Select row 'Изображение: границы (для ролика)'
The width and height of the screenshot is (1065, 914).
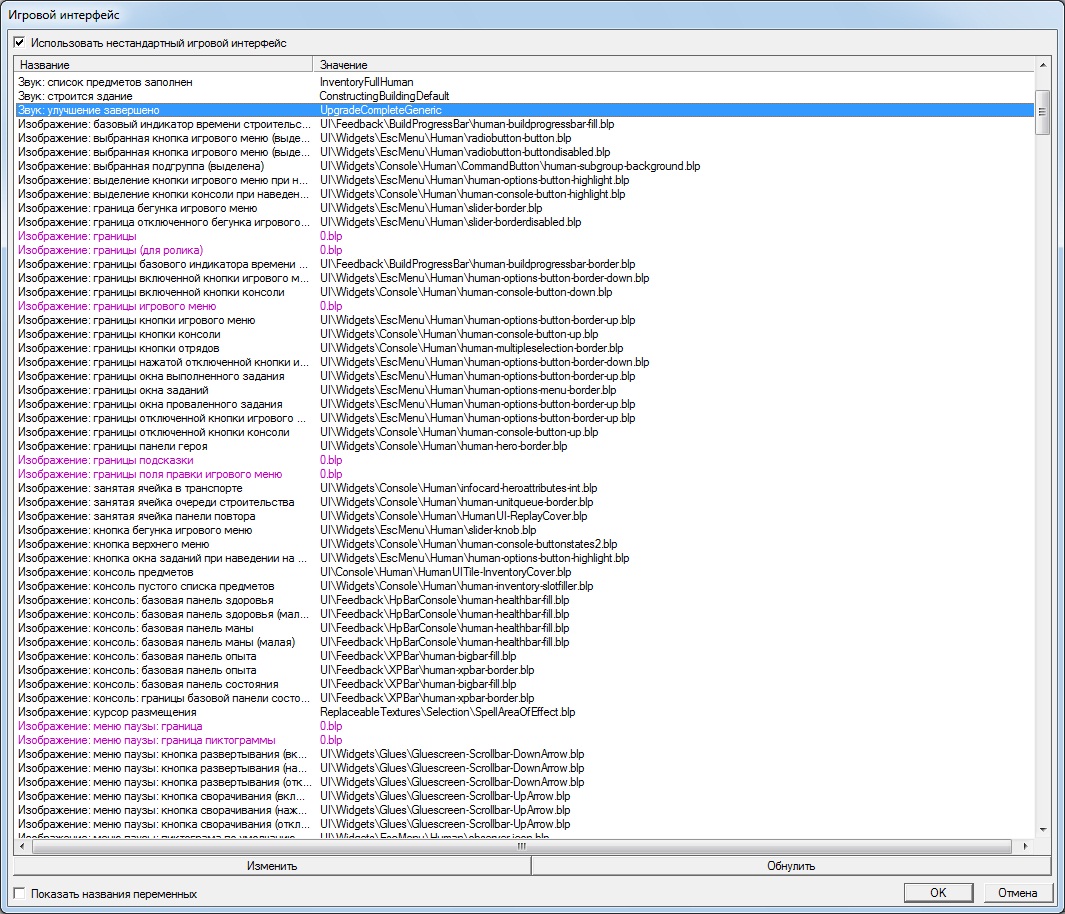point(524,250)
